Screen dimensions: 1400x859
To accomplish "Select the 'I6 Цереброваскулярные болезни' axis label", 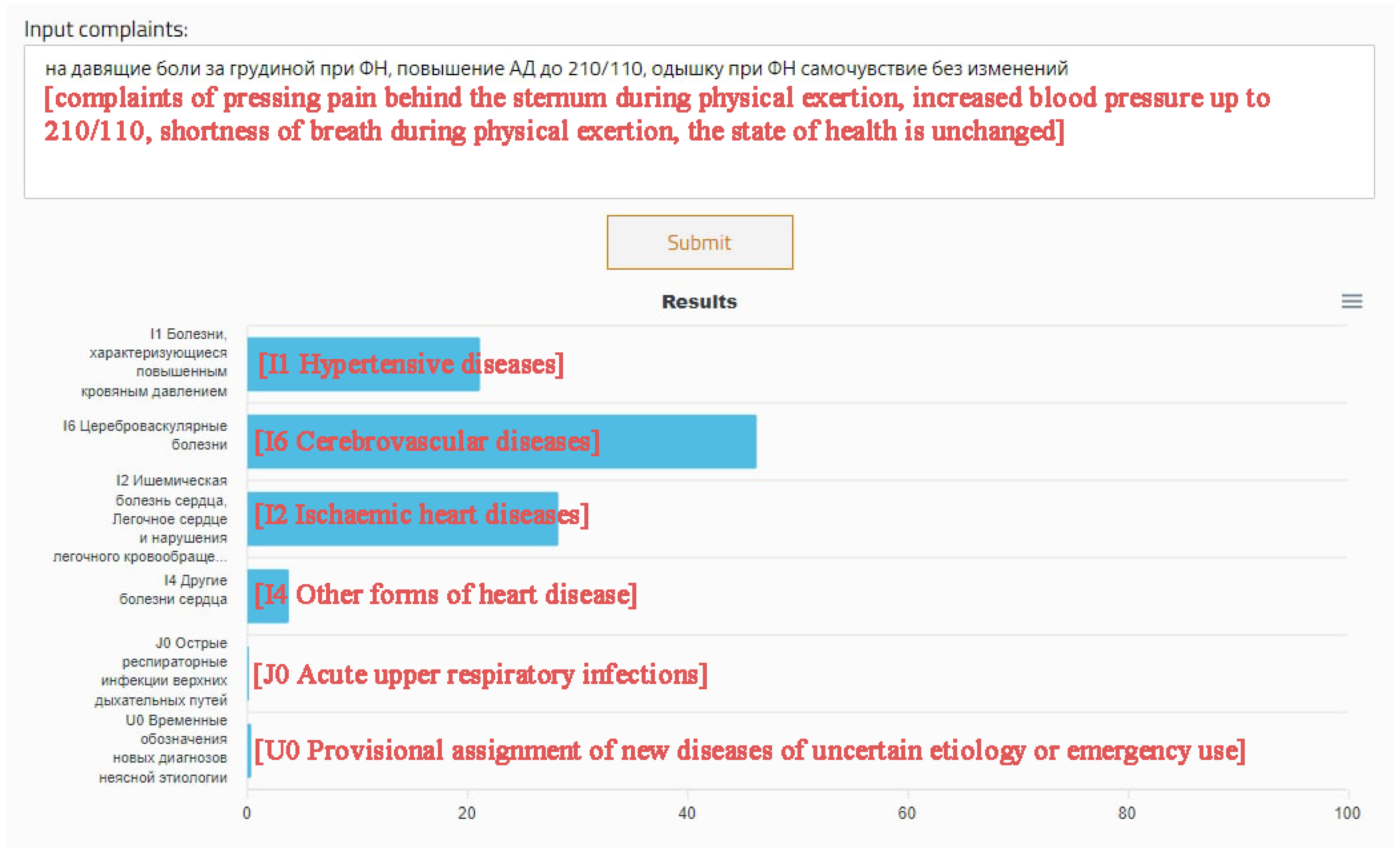I will (145, 435).
